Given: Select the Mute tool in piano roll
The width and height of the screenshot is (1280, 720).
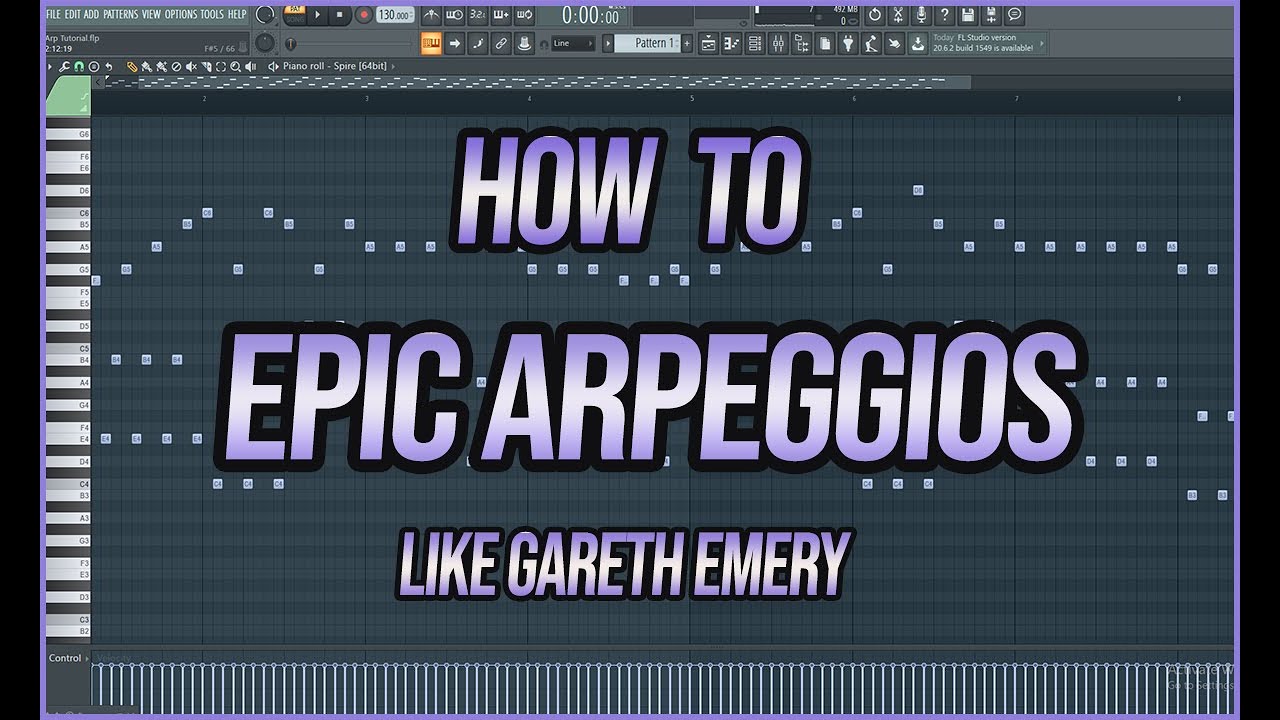Looking at the screenshot, I should 190,66.
